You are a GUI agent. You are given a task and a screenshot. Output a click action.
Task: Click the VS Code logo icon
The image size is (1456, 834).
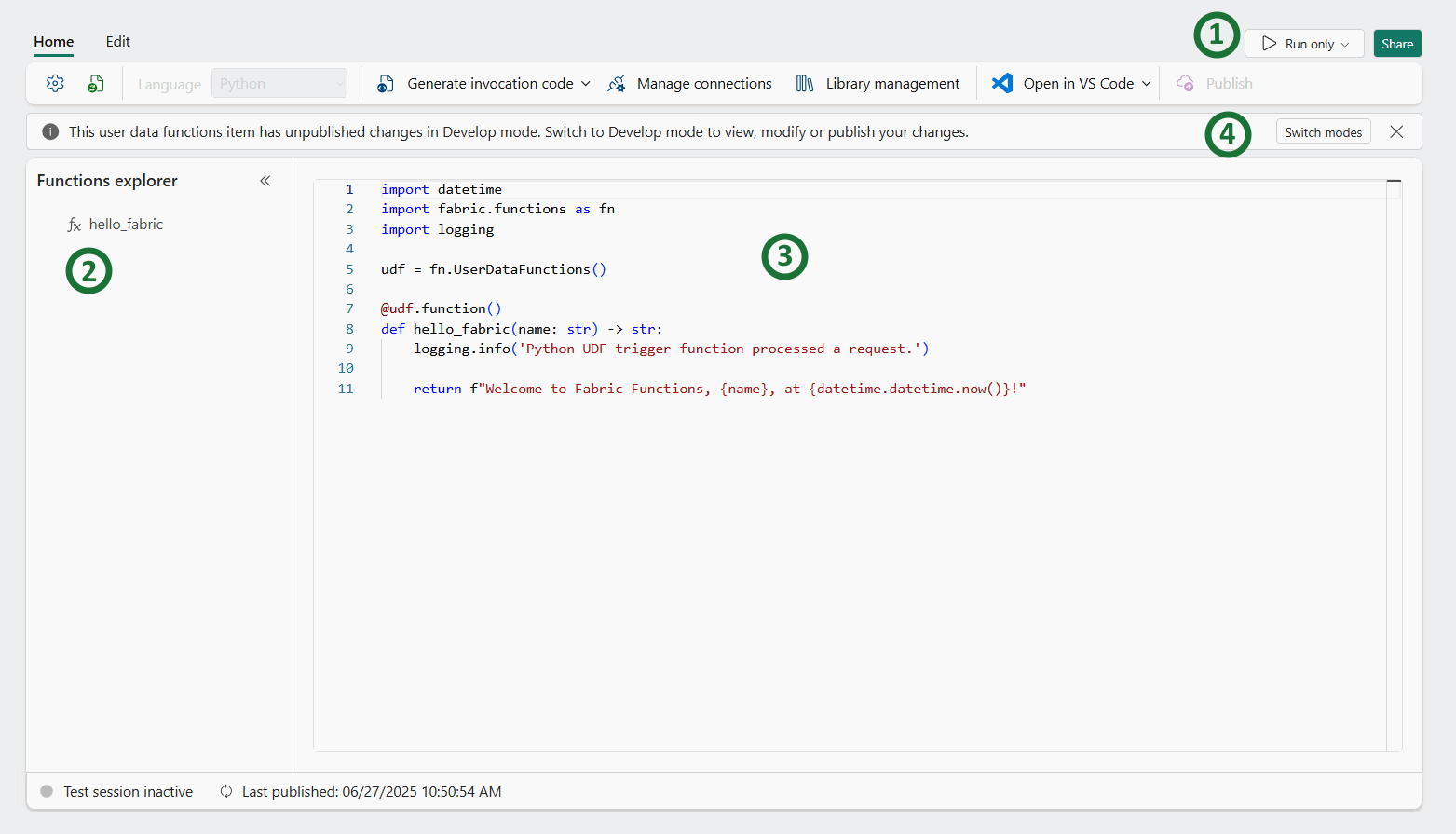[1002, 84]
